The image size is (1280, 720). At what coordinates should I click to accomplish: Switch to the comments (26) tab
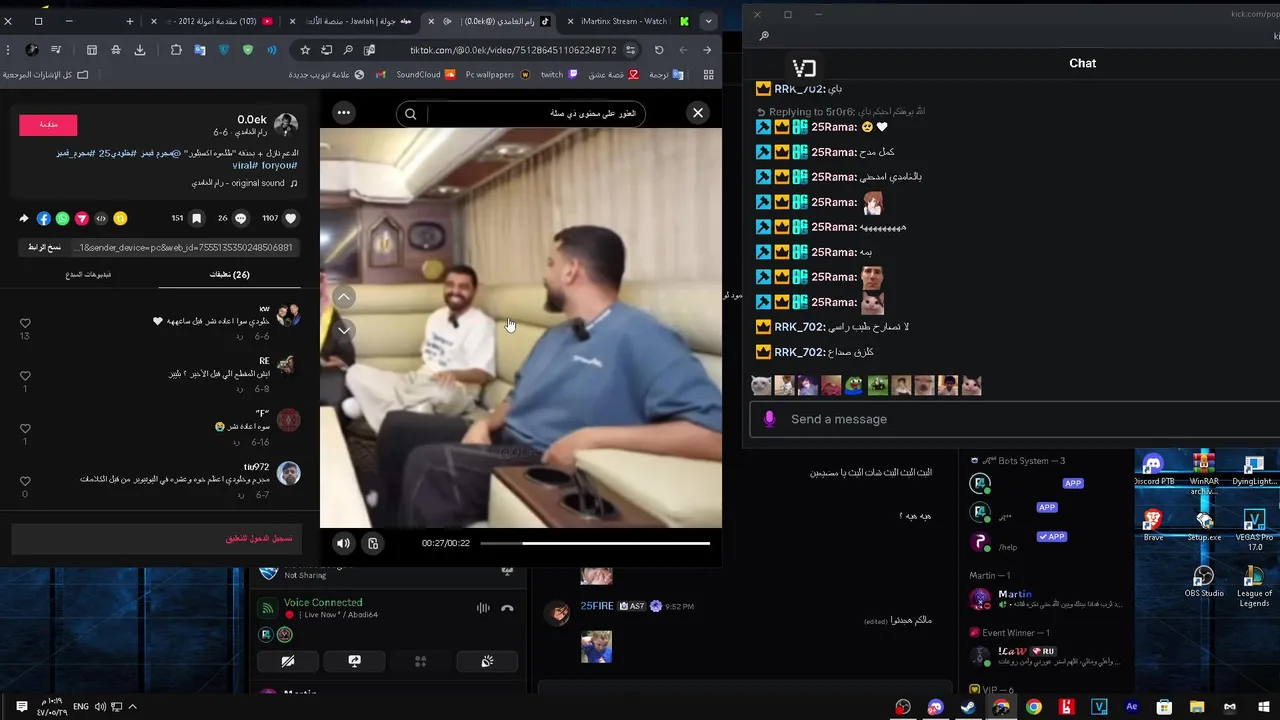229,274
